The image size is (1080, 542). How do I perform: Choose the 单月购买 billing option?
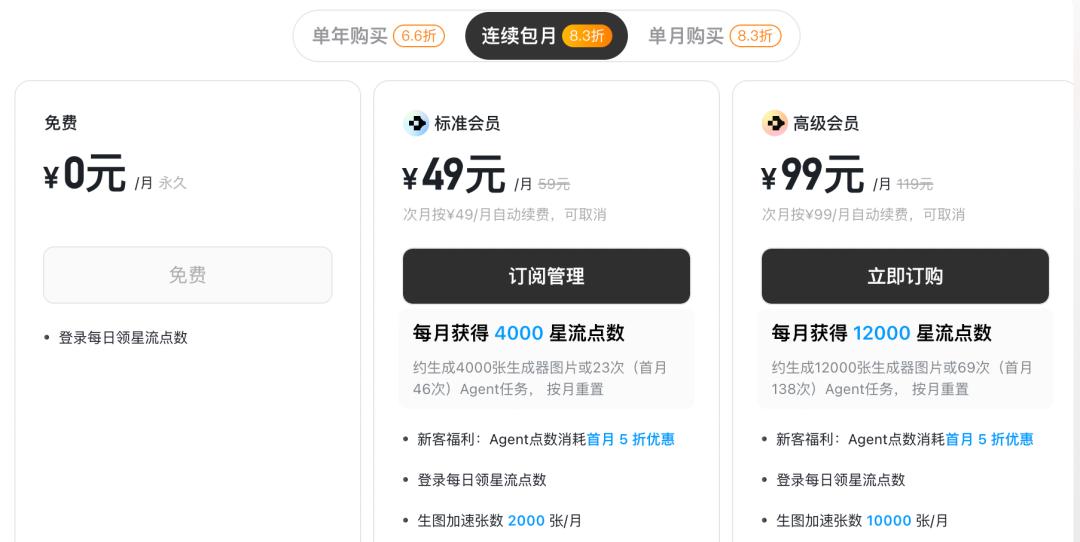pos(714,36)
